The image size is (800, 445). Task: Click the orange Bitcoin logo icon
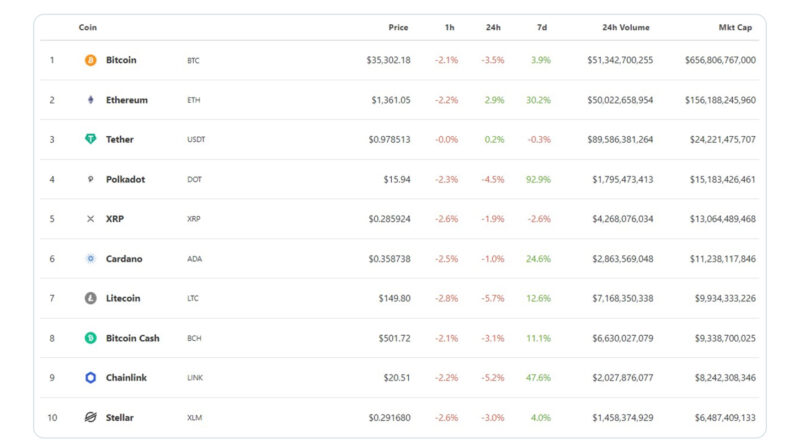(90, 60)
